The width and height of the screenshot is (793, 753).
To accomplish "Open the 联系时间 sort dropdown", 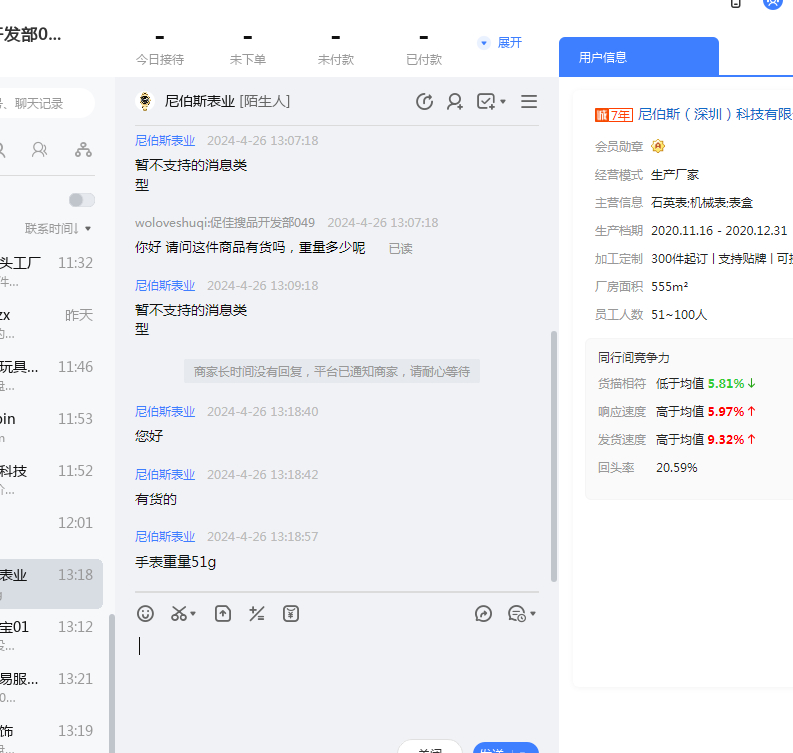I will (x=58, y=229).
